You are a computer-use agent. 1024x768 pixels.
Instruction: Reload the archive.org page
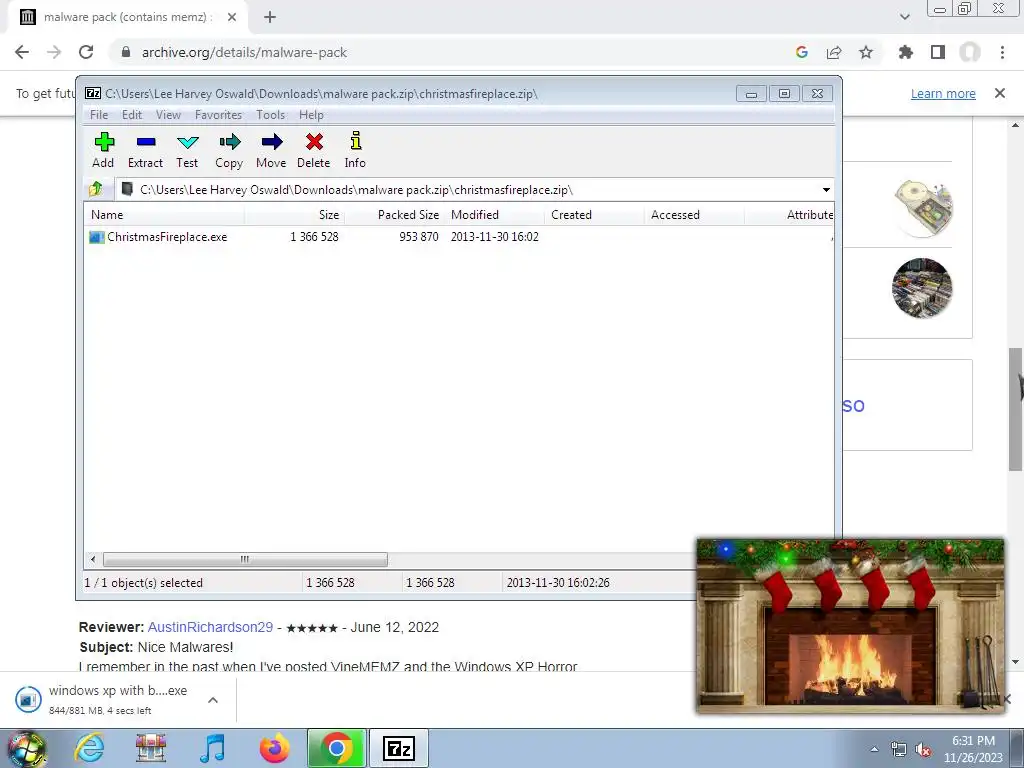(86, 52)
